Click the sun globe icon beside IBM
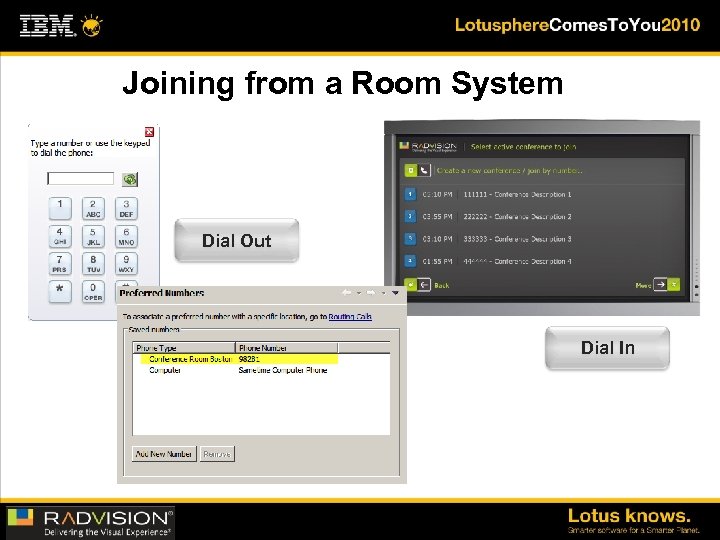The height and width of the screenshot is (540, 720). click(x=91, y=26)
